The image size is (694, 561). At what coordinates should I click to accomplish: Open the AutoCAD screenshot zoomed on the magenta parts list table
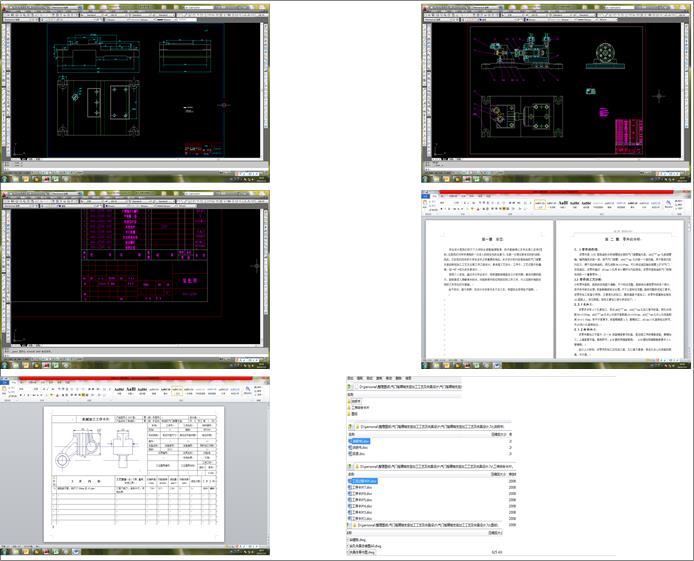(x=135, y=280)
